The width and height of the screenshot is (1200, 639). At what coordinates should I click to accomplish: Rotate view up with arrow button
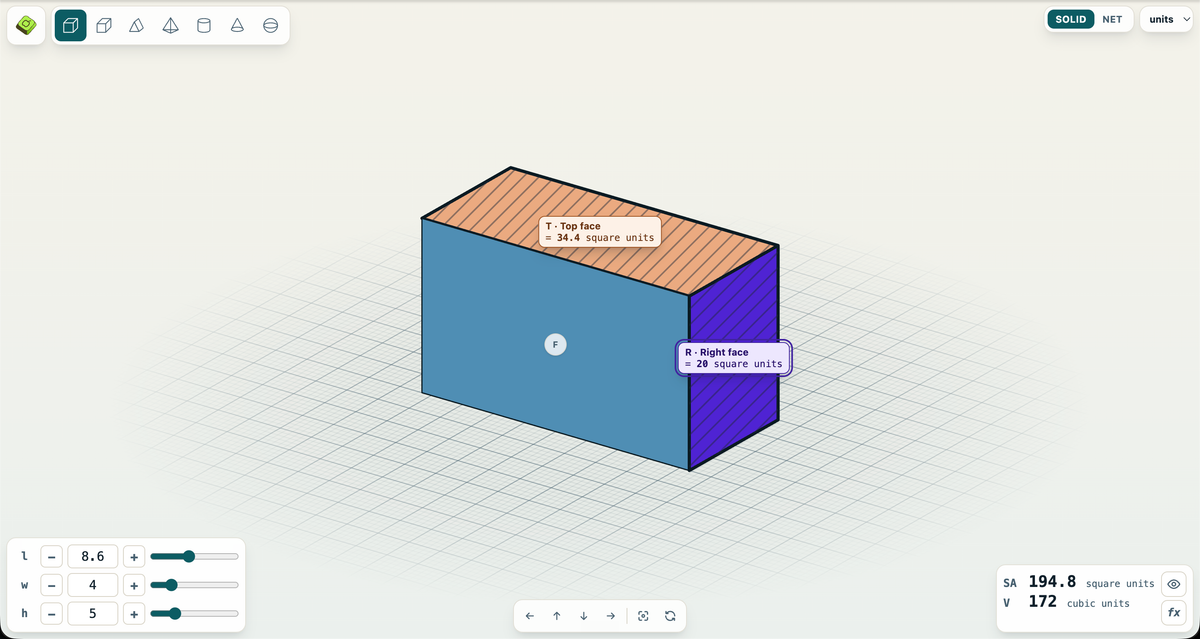[557, 616]
